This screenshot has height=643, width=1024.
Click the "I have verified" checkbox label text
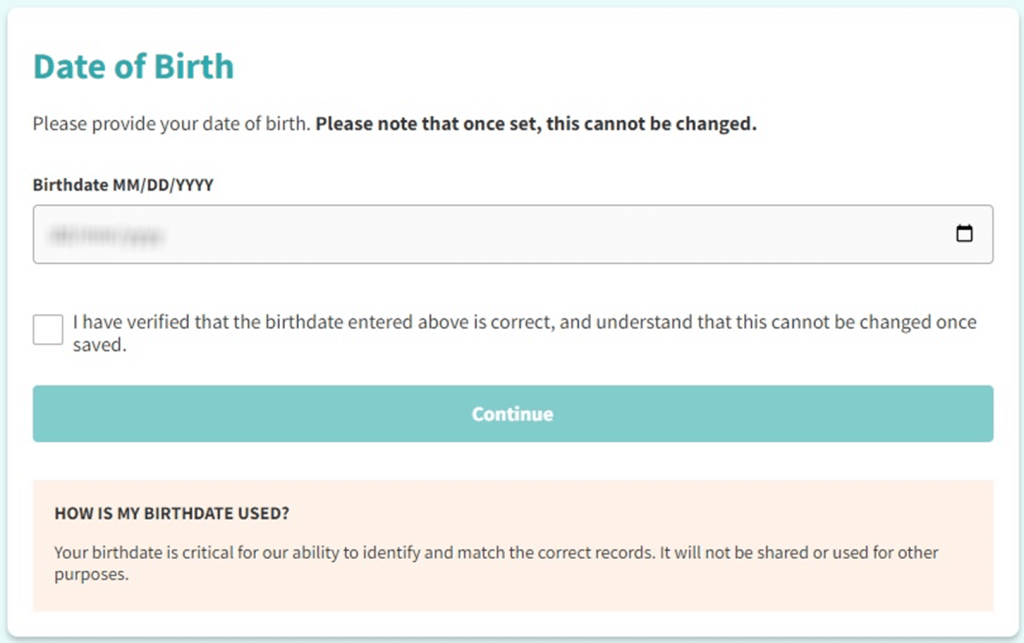(400, 323)
